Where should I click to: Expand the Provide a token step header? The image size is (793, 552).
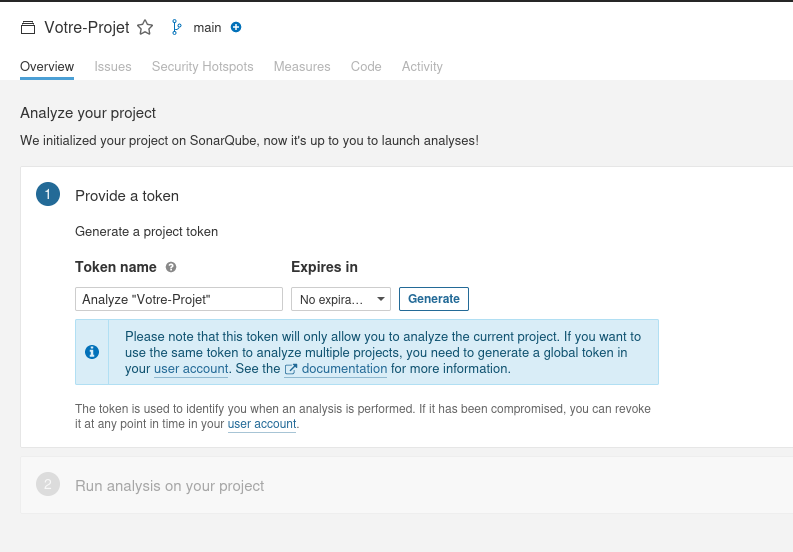pyautogui.click(x=127, y=196)
